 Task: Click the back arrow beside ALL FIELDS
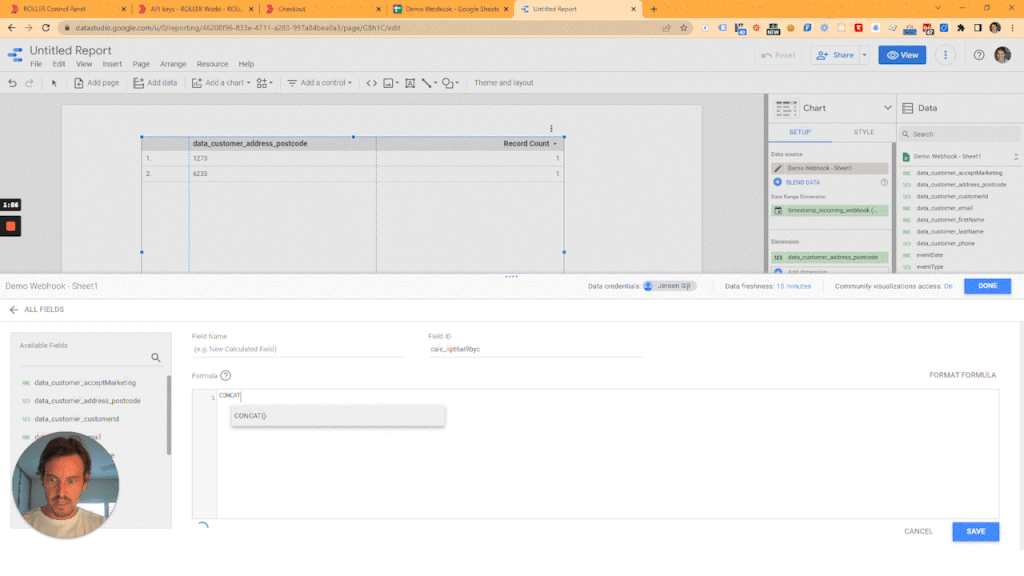click(x=14, y=310)
